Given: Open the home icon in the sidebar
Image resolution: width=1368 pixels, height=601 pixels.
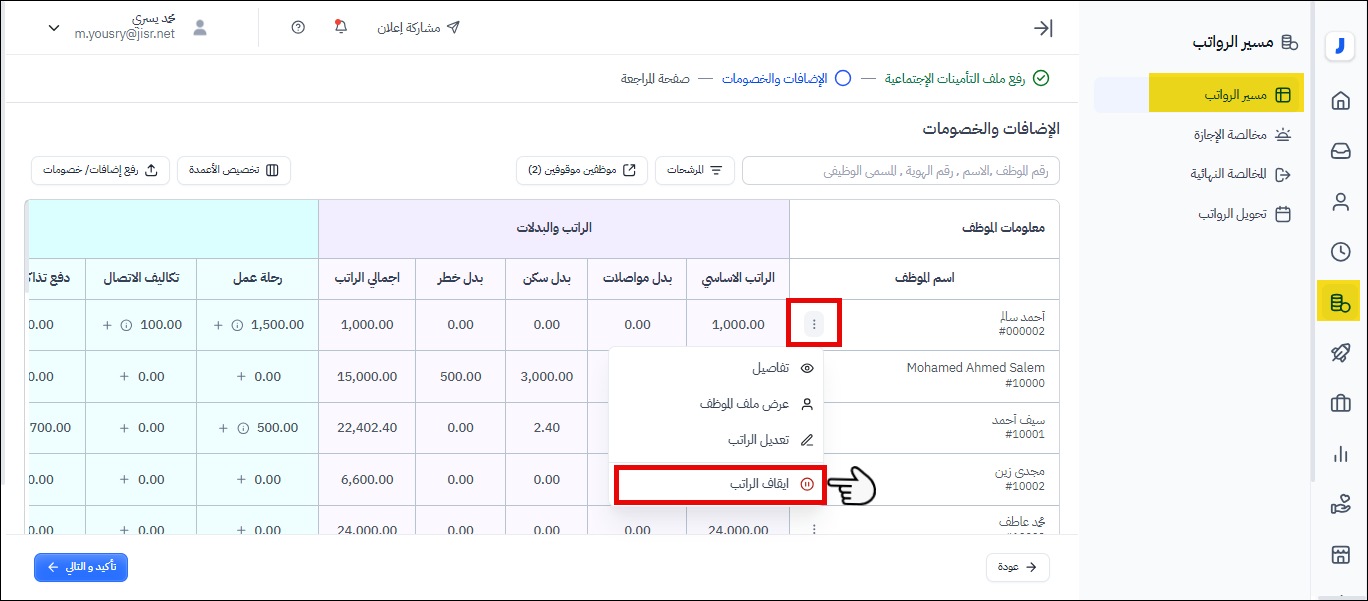Looking at the screenshot, I should (1340, 100).
